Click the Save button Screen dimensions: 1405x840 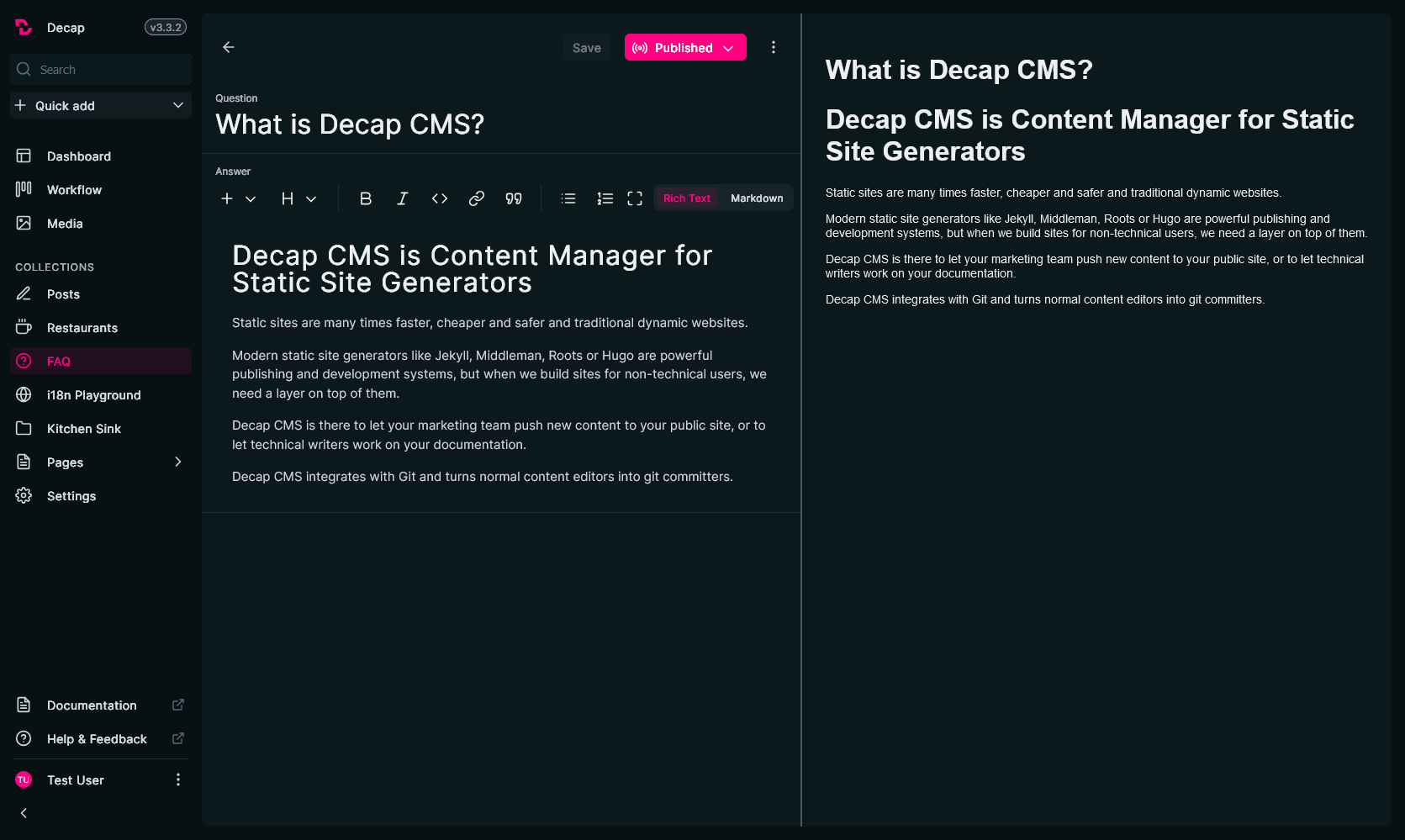click(586, 48)
